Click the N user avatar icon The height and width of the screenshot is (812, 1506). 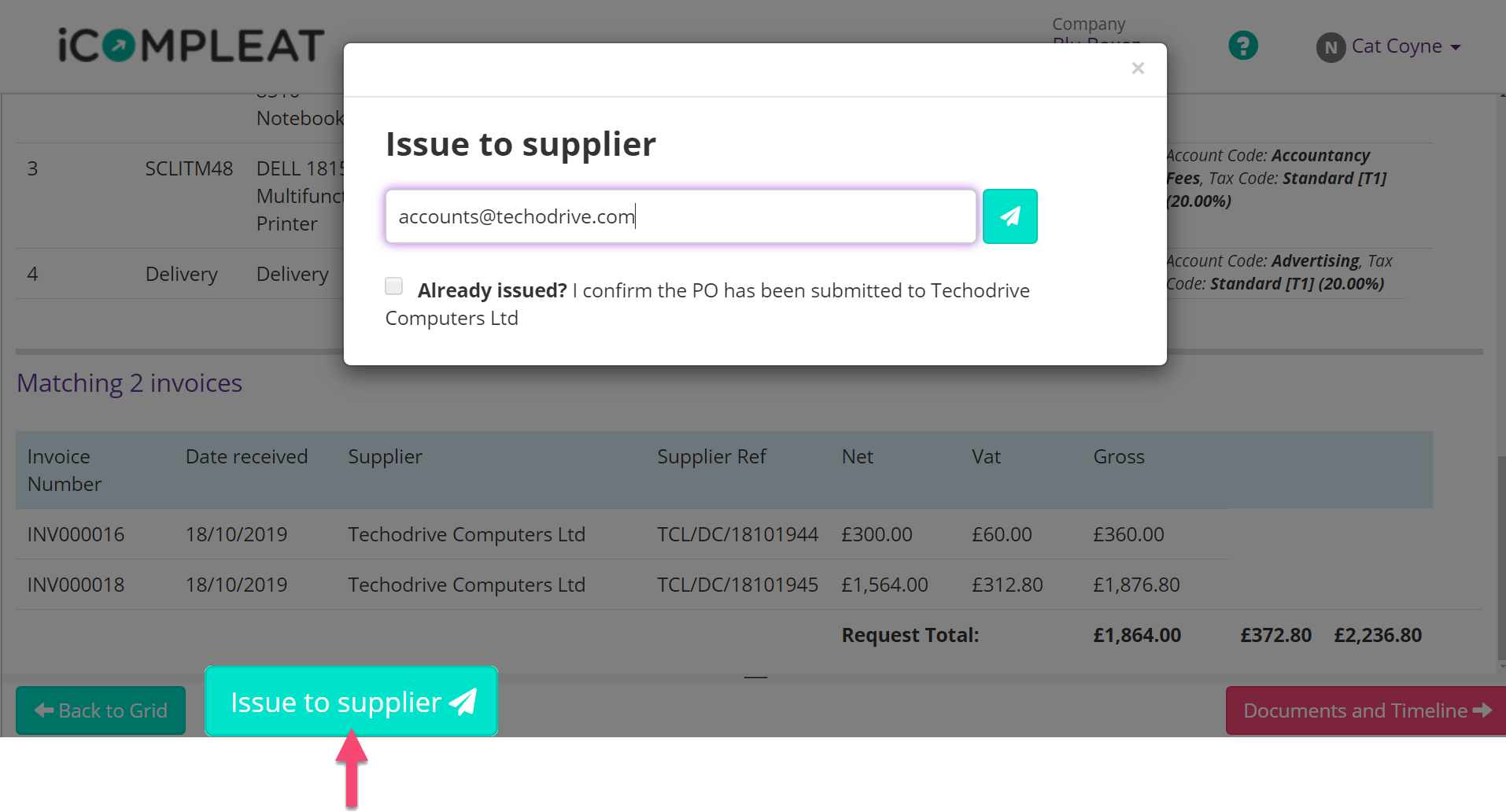(x=1331, y=47)
